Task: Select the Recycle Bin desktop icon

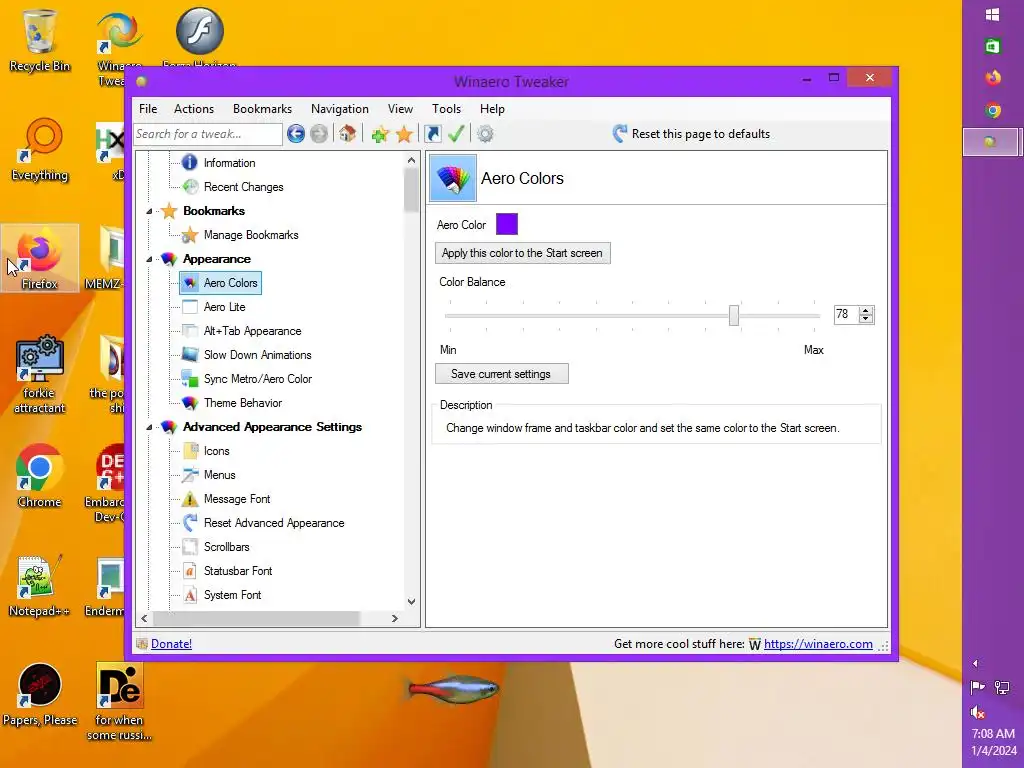Action: 39,40
